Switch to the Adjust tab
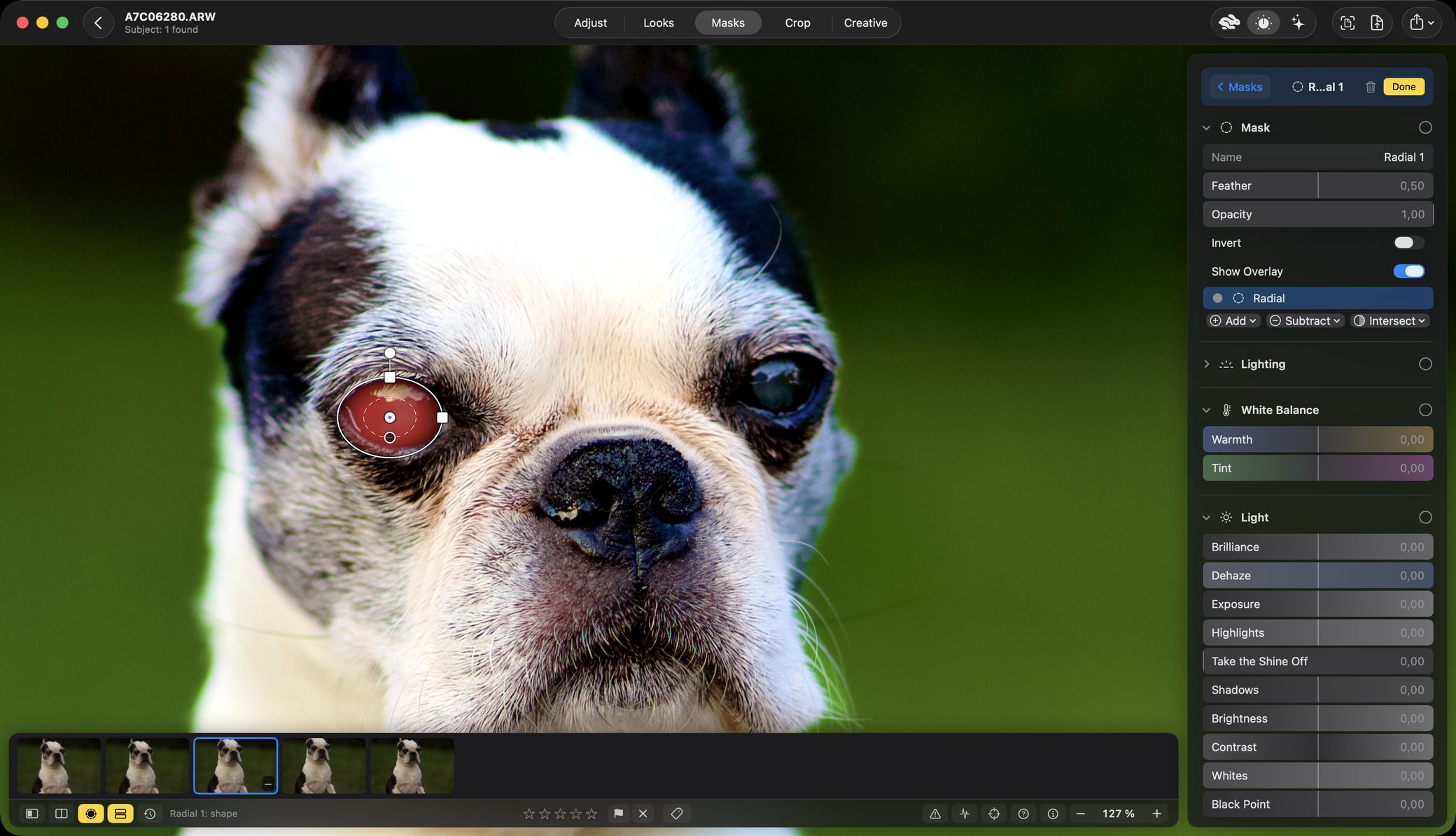Image resolution: width=1456 pixels, height=836 pixels. [590, 23]
